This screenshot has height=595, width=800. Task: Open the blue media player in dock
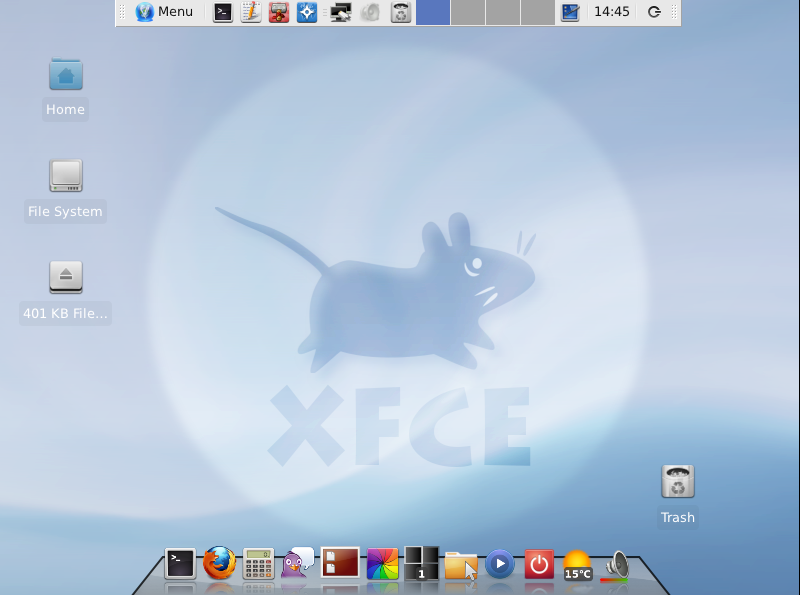coord(499,564)
